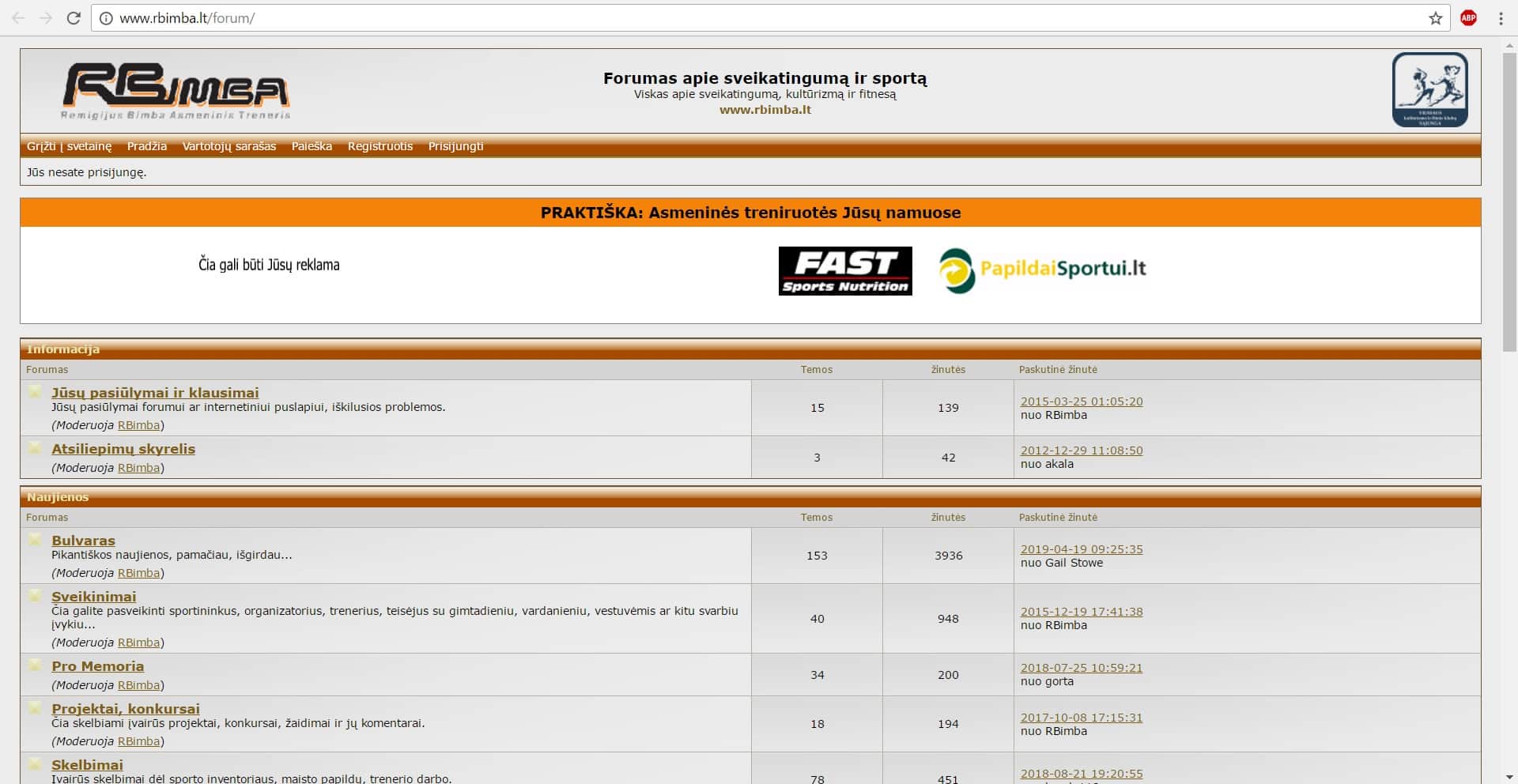
Task: Open last post dated 2015-03-25 01:05:20
Action: (x=1082, y=401)
